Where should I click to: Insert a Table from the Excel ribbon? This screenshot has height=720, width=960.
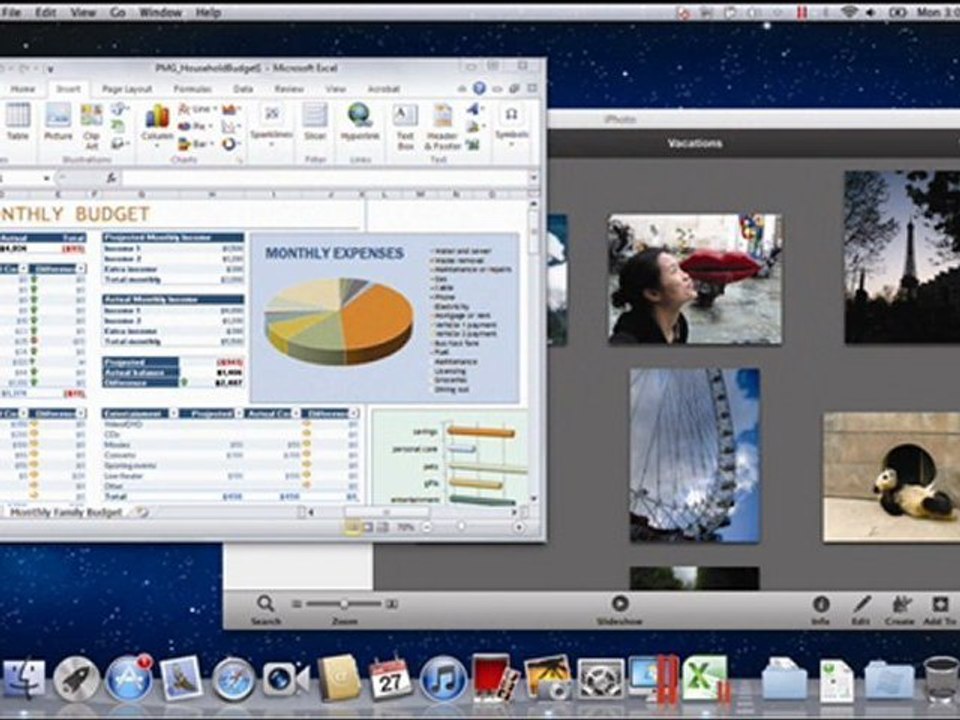coord(18,122)
